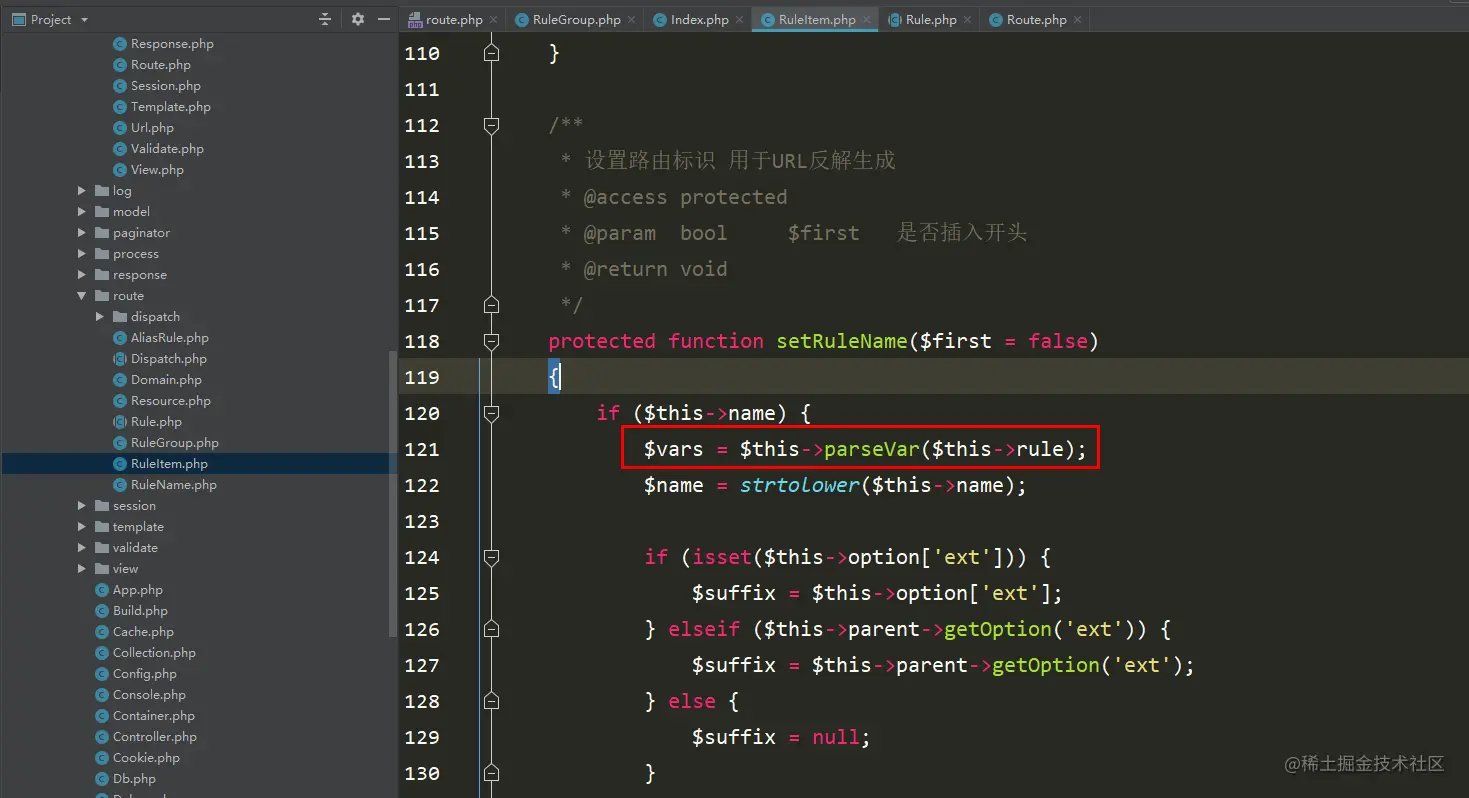1469x798 pixels.
Task: Toggle code fold marker on line 126
Action: click(491, 629)
